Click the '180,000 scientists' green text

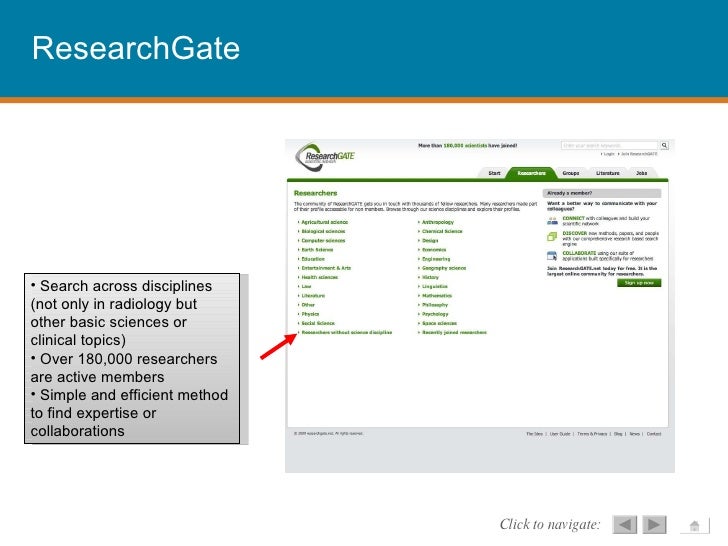(465, 145)
